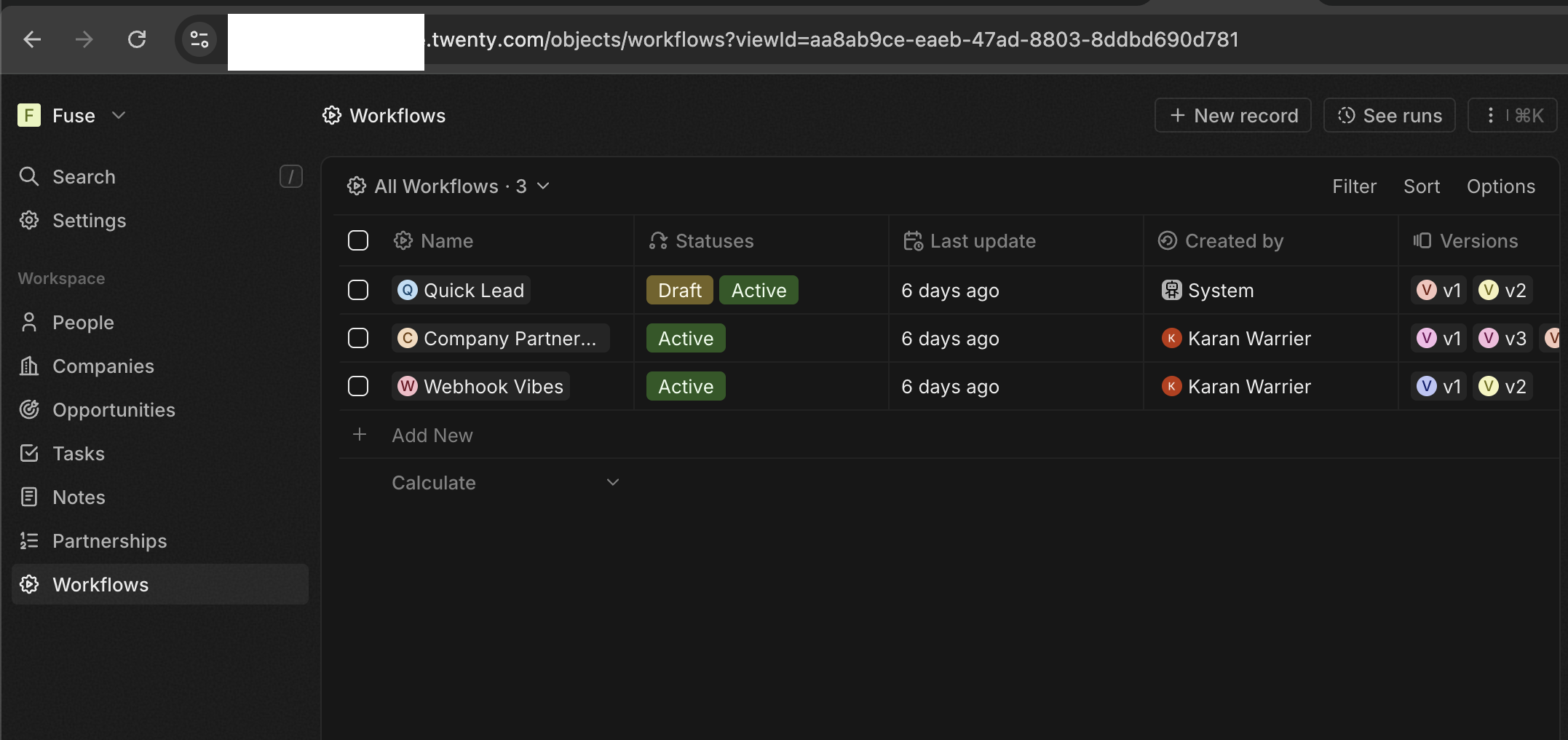Click the Draft status tag on Quick Lead
Screen dimensions: 1568x740
pyautogui.click(x=679, y=290)
